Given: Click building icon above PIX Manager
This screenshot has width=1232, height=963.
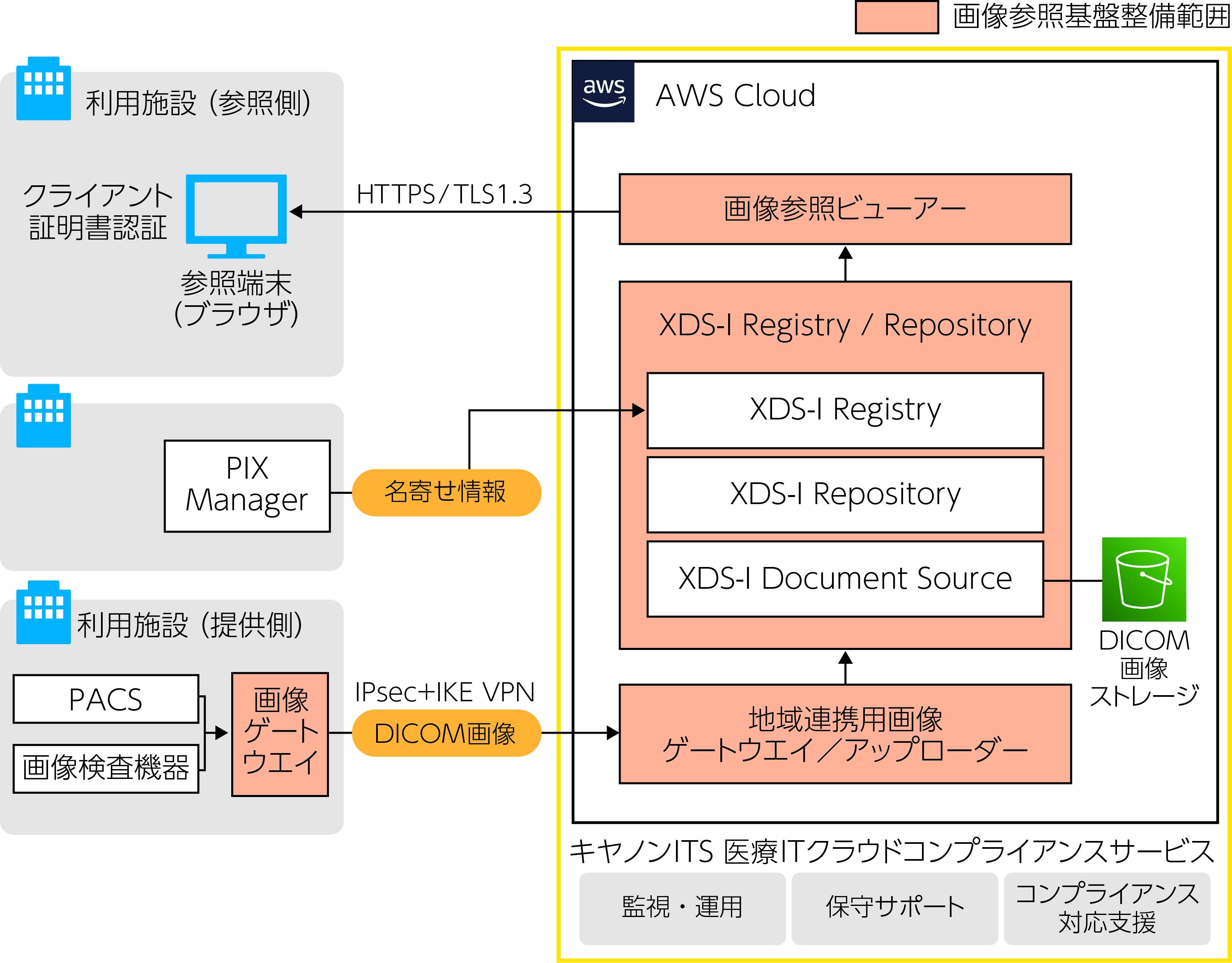Looking at the screenshot, I should 44,416.
